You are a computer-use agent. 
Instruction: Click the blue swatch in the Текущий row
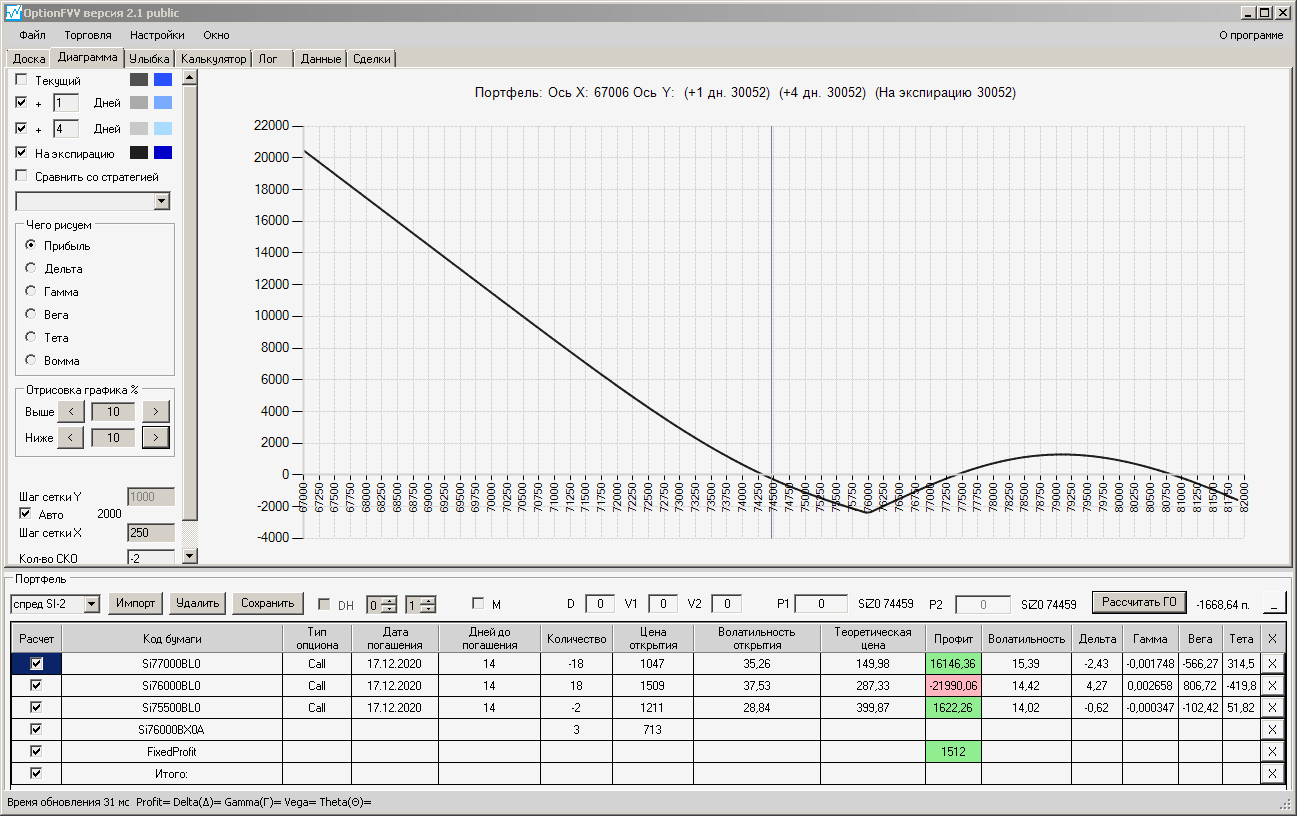tap(163, 79)
